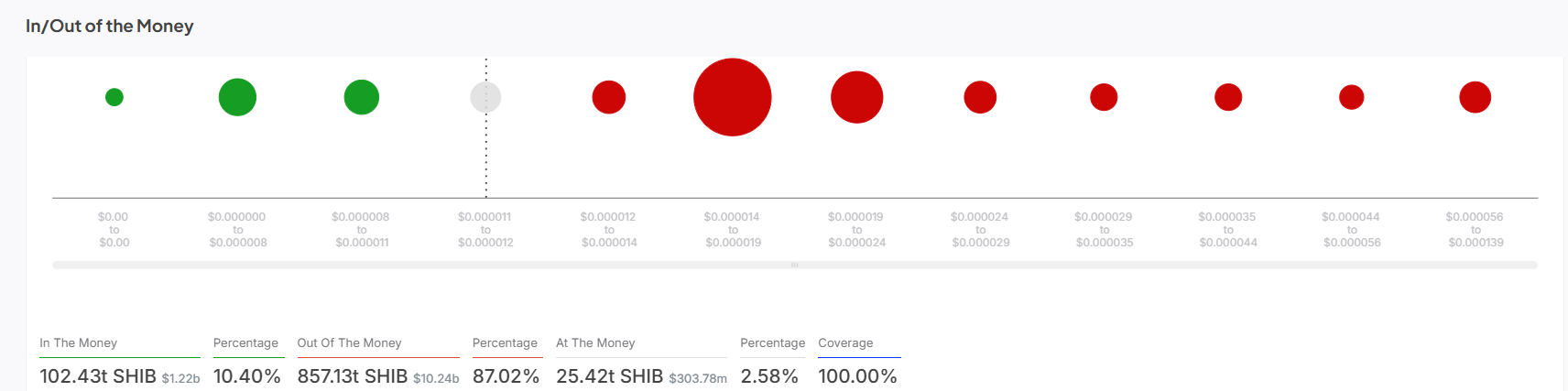This screenshot has height=391, width=1568.
Task: Click the 'In/Out of the Money' heading
Action: click(110, 27)
